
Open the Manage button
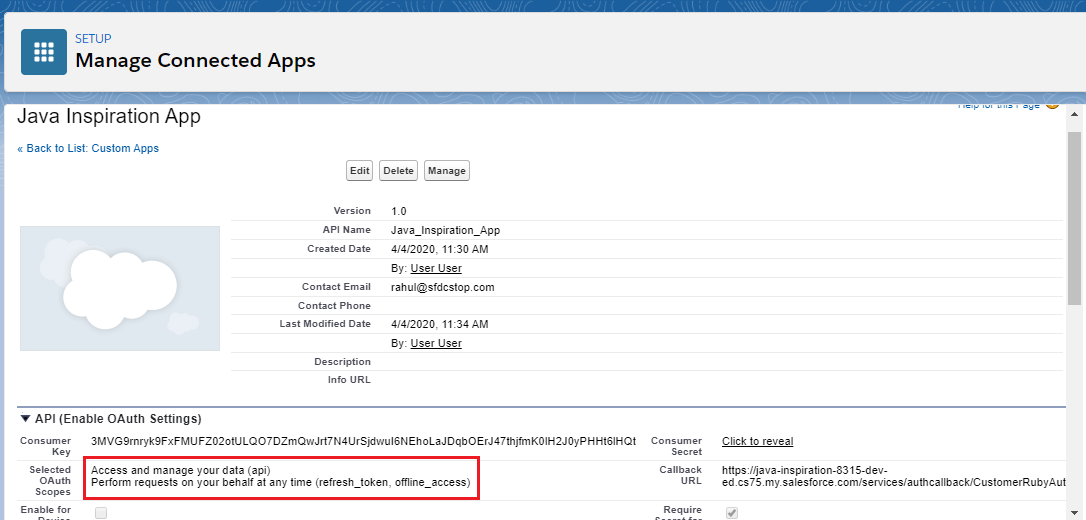click(x=447, y=170)
